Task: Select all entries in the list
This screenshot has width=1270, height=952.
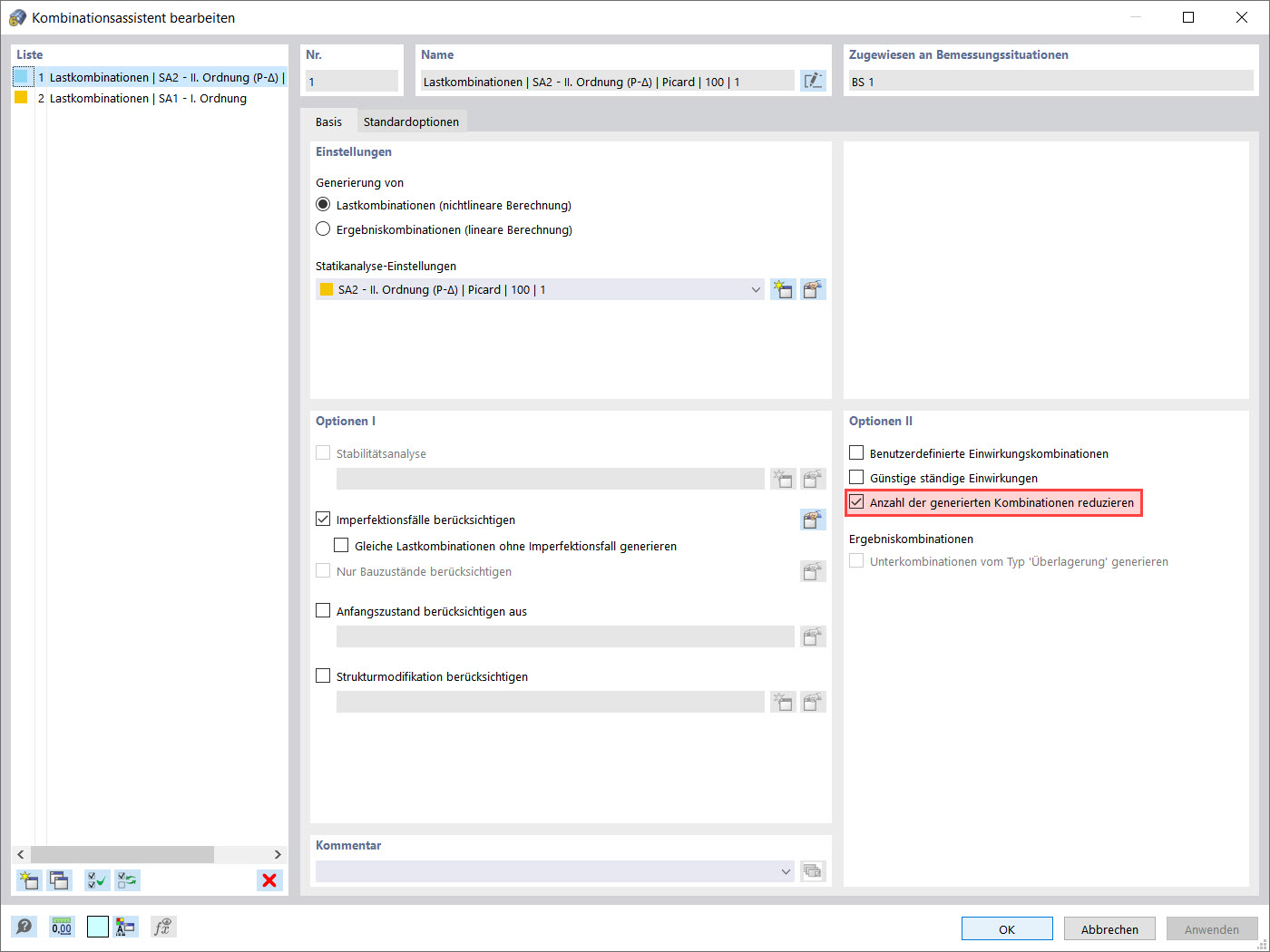Action: coord(96,880)
